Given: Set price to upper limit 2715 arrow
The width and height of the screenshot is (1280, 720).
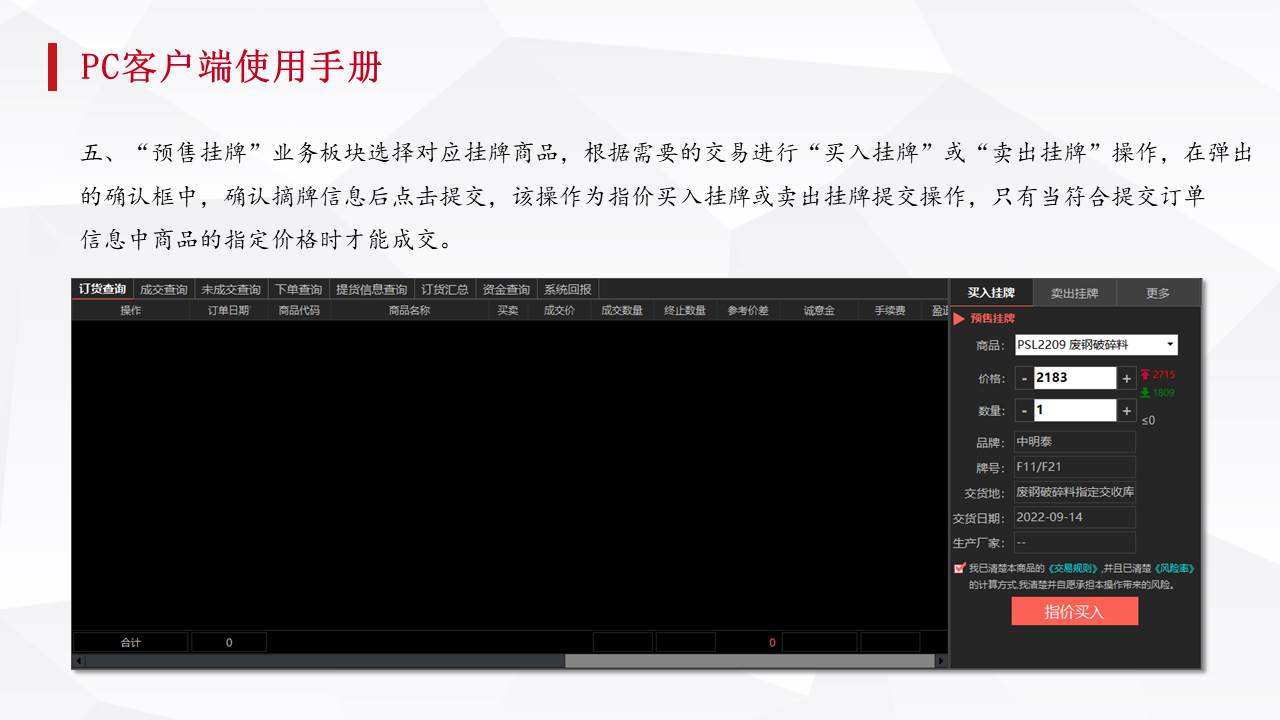Looking at the screenshot, I should click(x=1146, y=374).
